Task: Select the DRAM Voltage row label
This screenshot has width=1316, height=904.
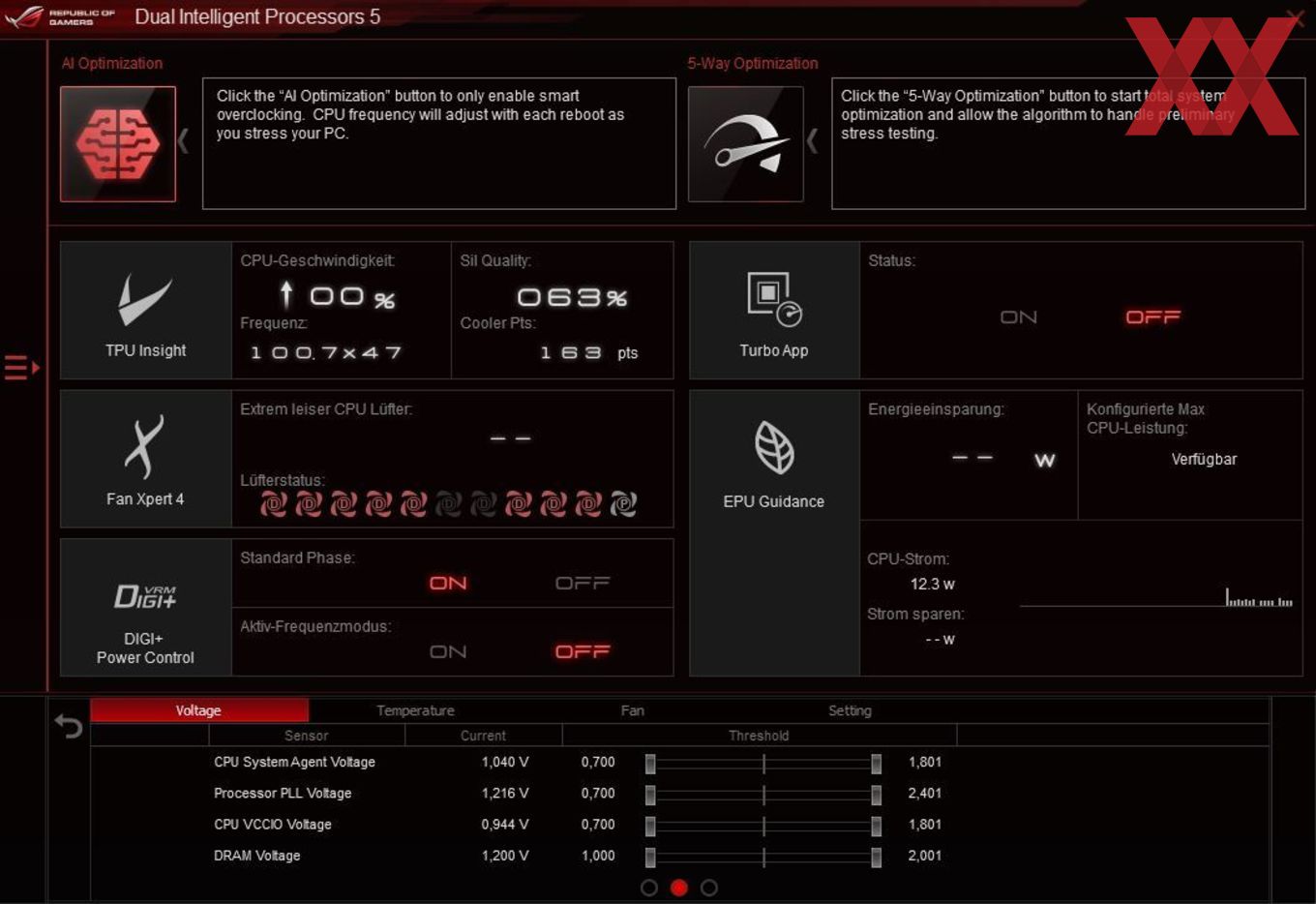Action: pyautogui.click(x=257, y=856)
